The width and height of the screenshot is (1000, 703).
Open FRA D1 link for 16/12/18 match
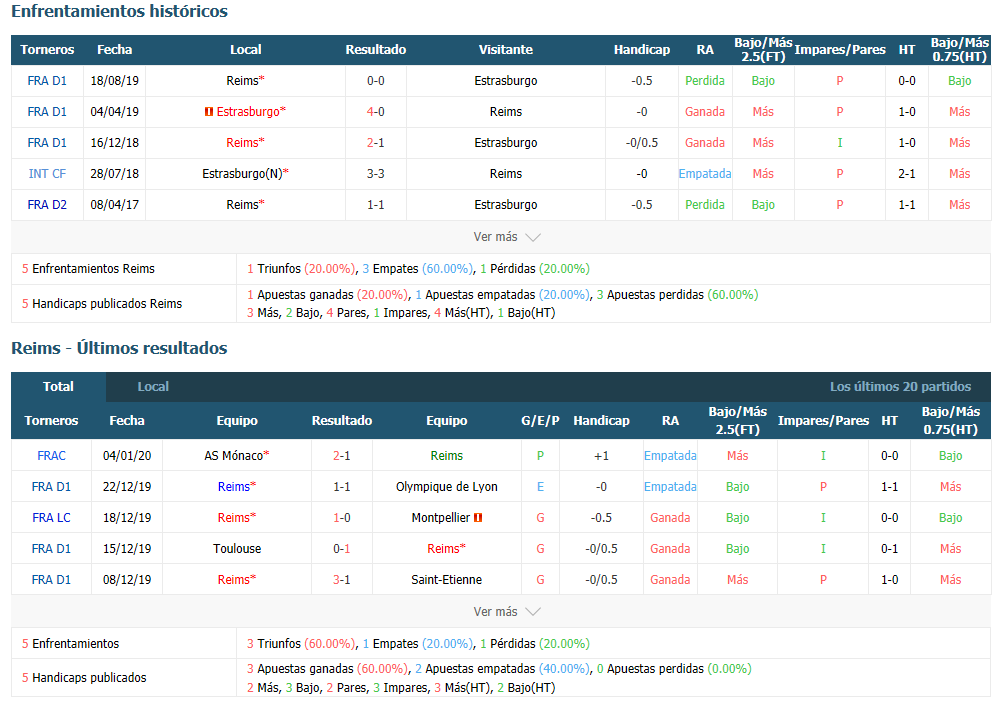coord(47,142)
